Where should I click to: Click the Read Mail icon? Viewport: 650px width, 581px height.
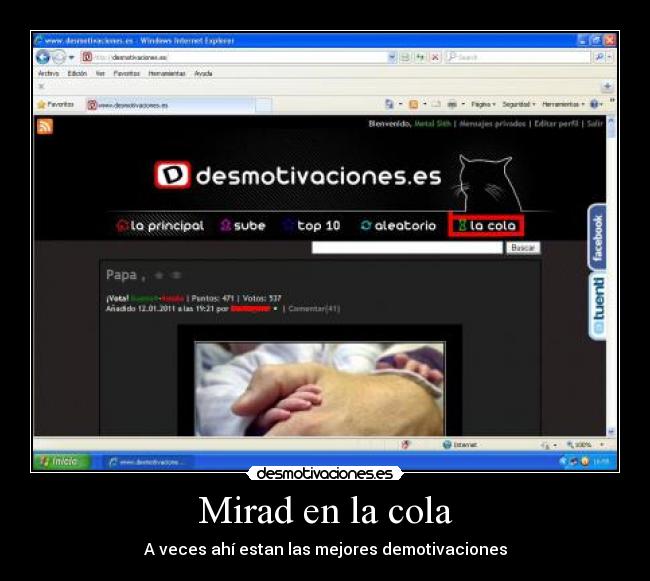tap(436, 104)
